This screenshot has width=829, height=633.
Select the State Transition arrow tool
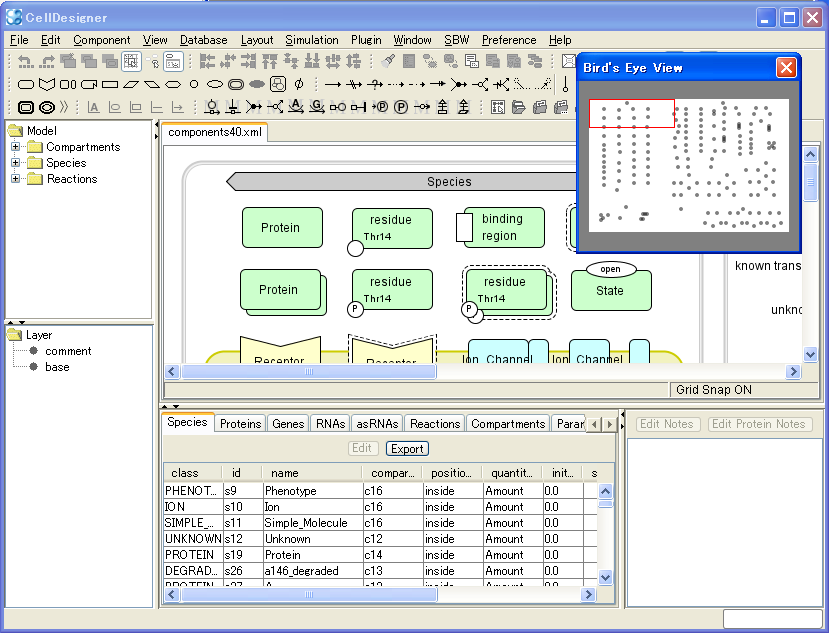tap(333, 84)
